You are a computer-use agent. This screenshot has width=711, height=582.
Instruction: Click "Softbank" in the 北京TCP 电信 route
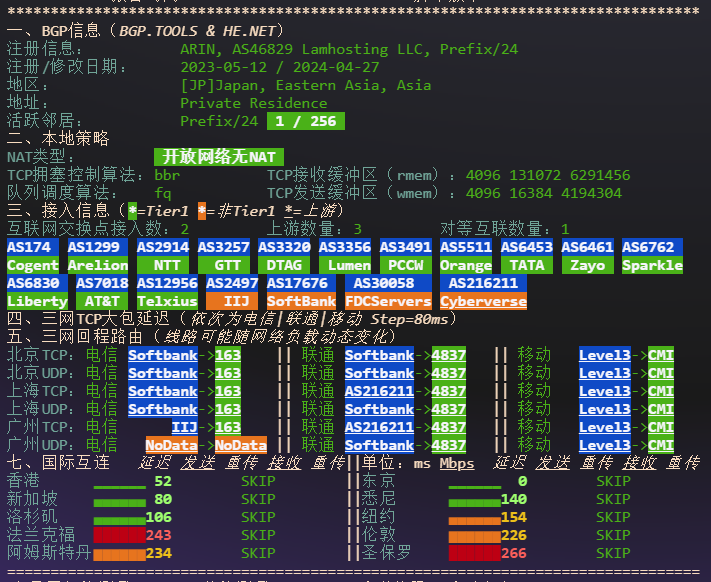(163, 355)
